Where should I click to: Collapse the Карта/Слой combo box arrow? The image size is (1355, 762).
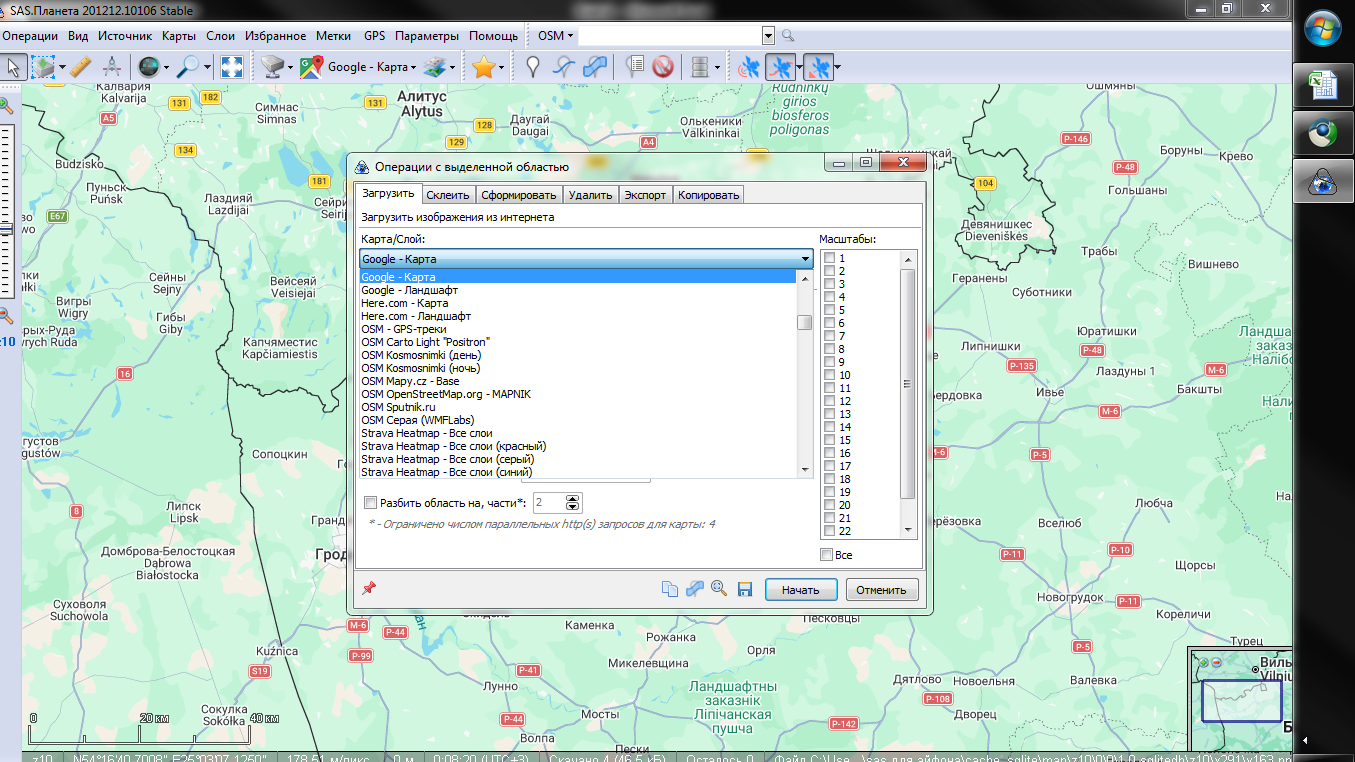pyautogui.click(x=804, y=259)
